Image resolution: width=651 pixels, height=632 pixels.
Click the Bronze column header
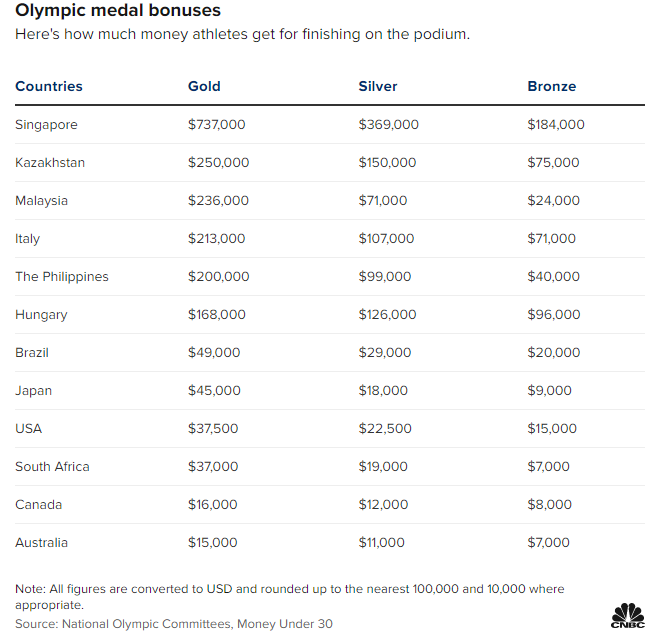coord(551,86)
